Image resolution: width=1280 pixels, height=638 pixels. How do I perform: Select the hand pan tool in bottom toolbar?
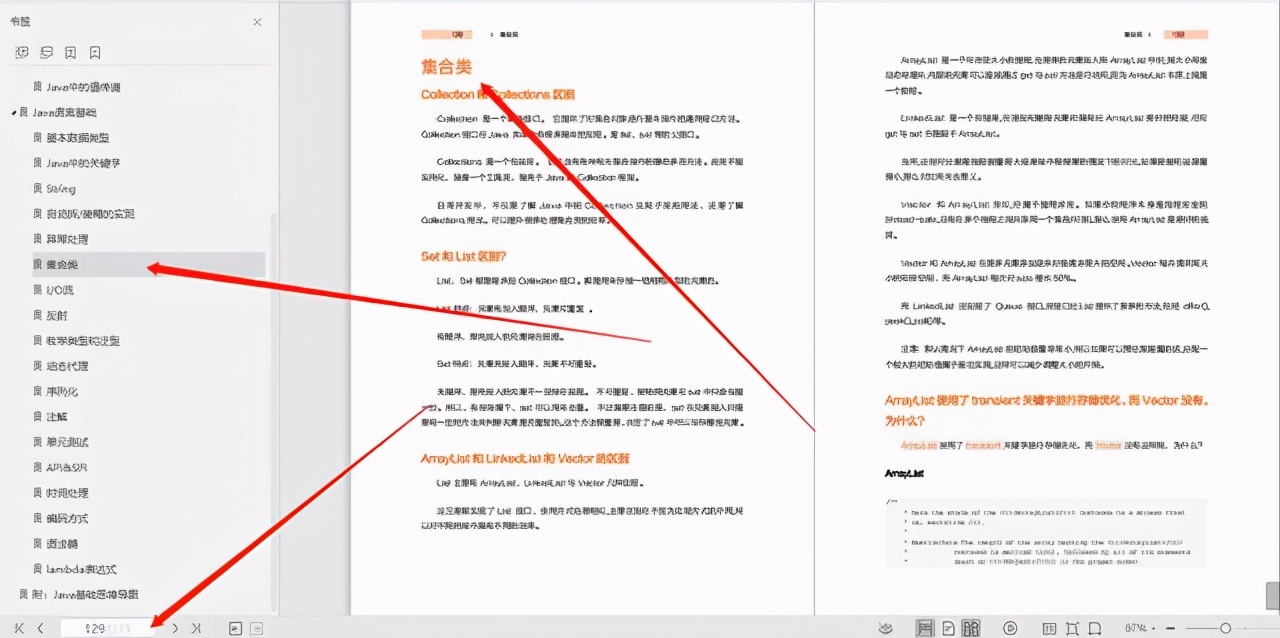point(886,627)
